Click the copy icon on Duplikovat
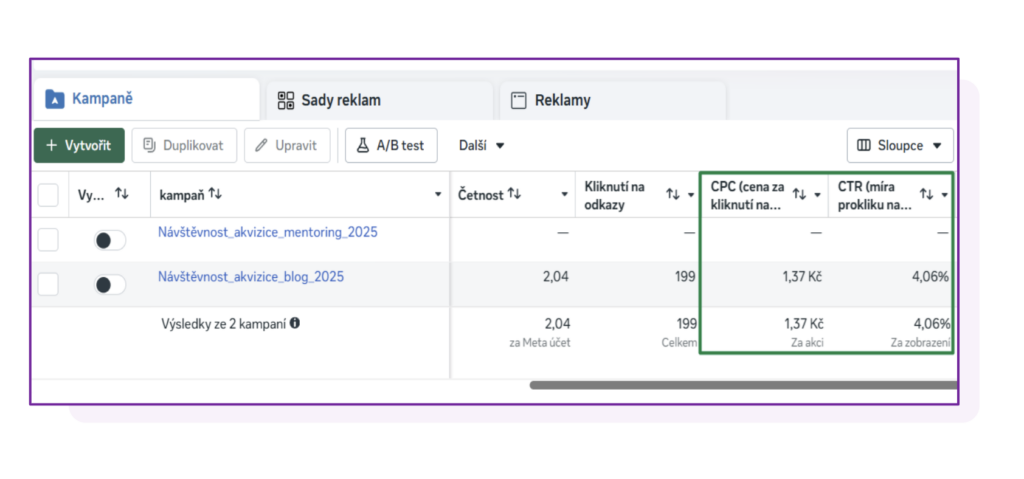 (x=149, y=145)
